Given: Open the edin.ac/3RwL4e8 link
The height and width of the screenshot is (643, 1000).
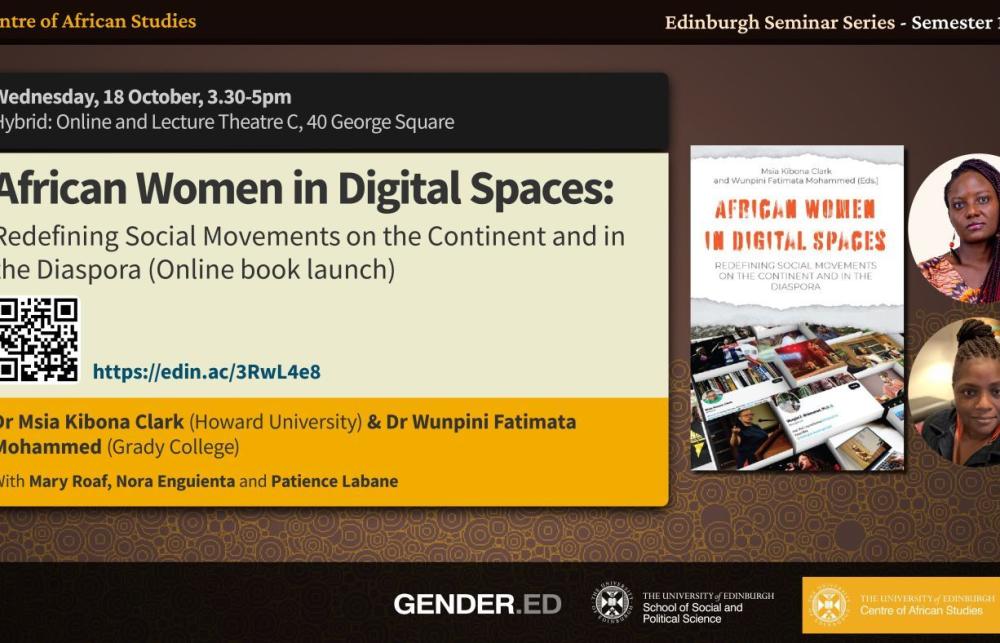Looking at the screenshot, I should 206,372.
